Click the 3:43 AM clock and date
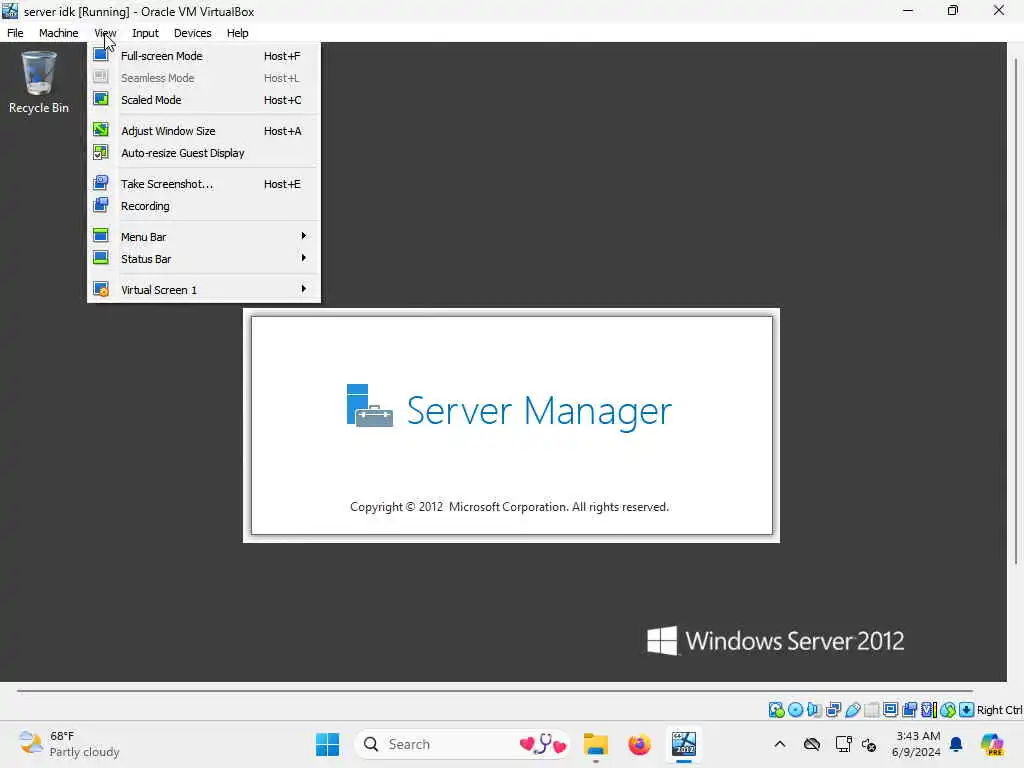 [917, 744]
